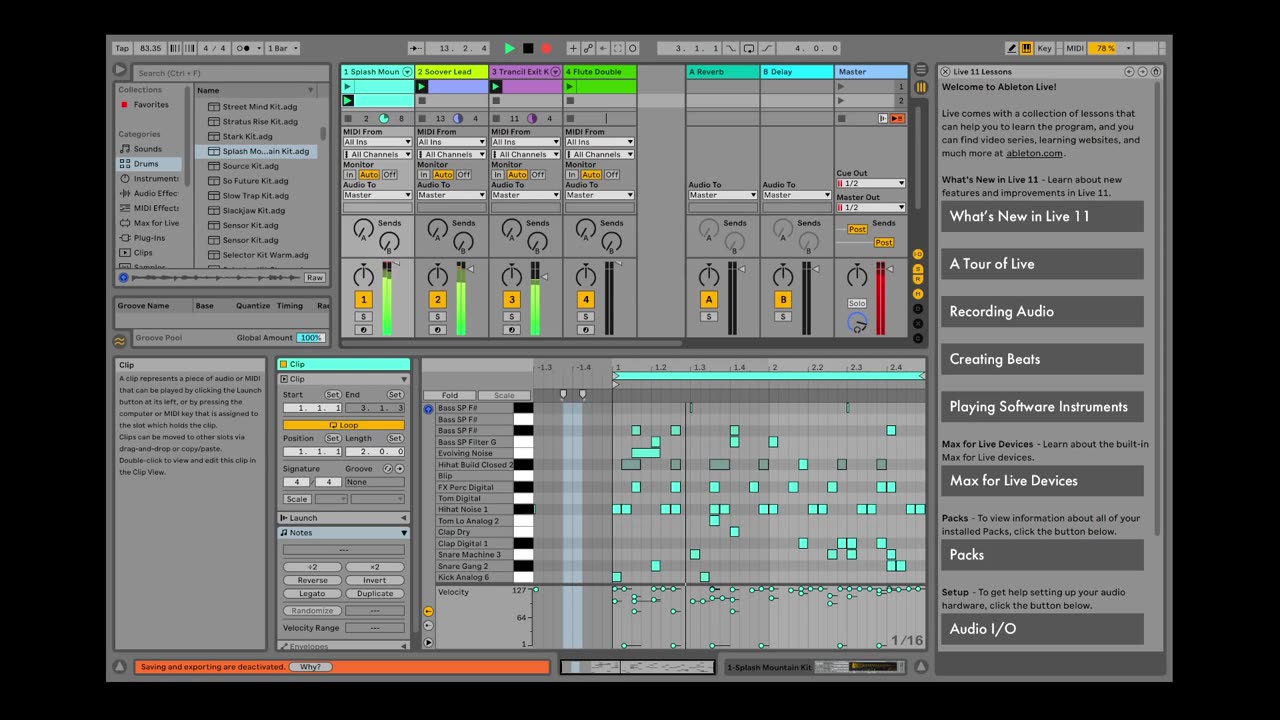Show the In/Out section toggle icon
Image resolution: width=1280 pixels, height=720 pixels.
[918, 254]
